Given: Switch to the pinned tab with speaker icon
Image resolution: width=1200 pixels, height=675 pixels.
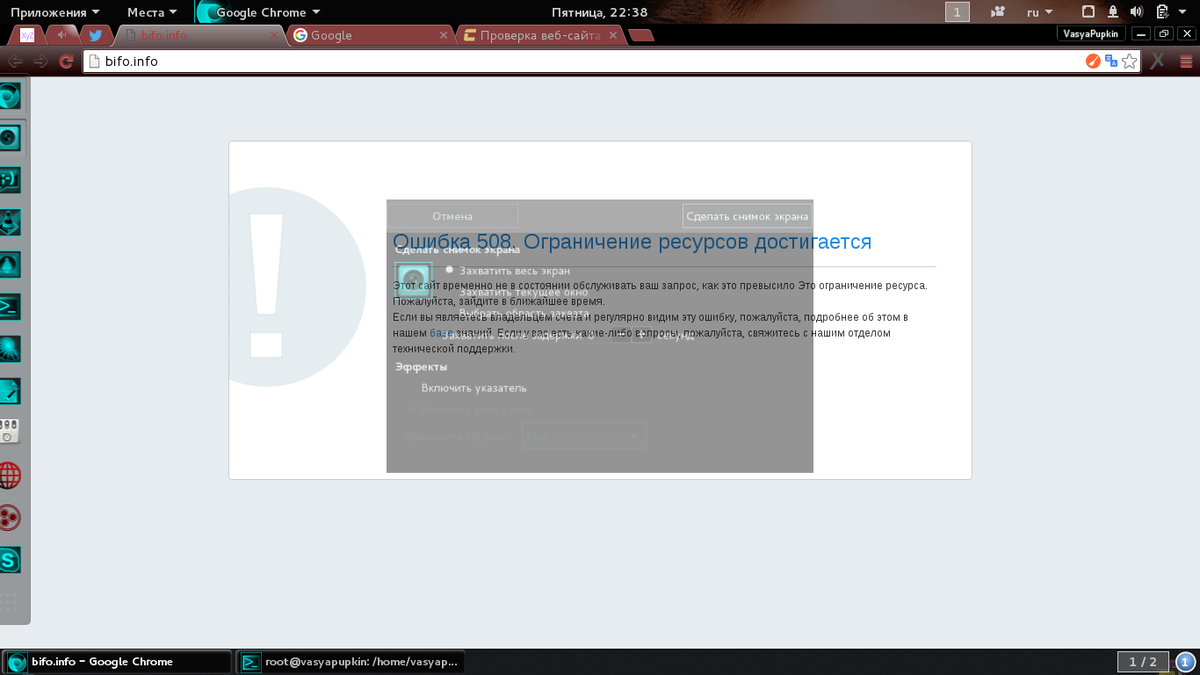Looking at the screenshot, I should pyautogui.click(x=62, y=35).
